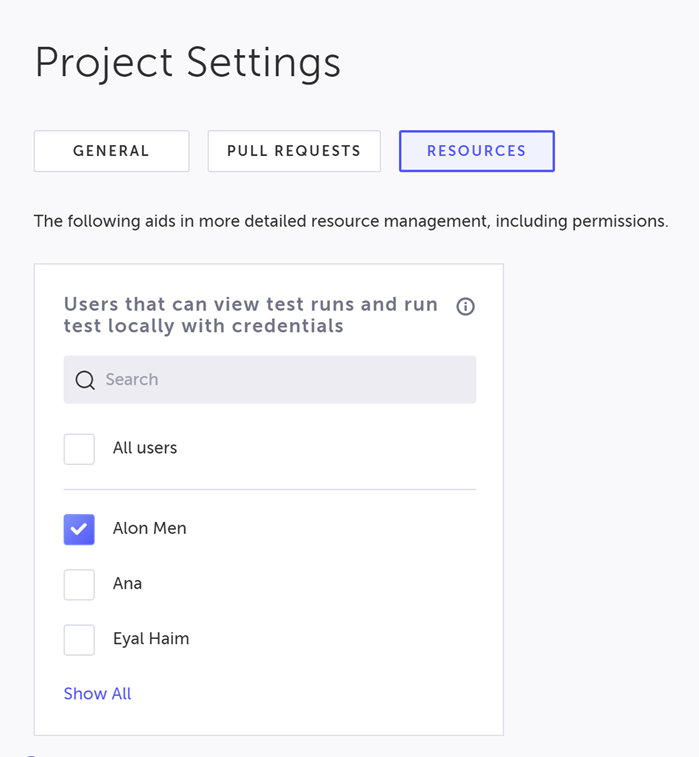
Task: Enable the All users checkbox
Action: (79, 449)
